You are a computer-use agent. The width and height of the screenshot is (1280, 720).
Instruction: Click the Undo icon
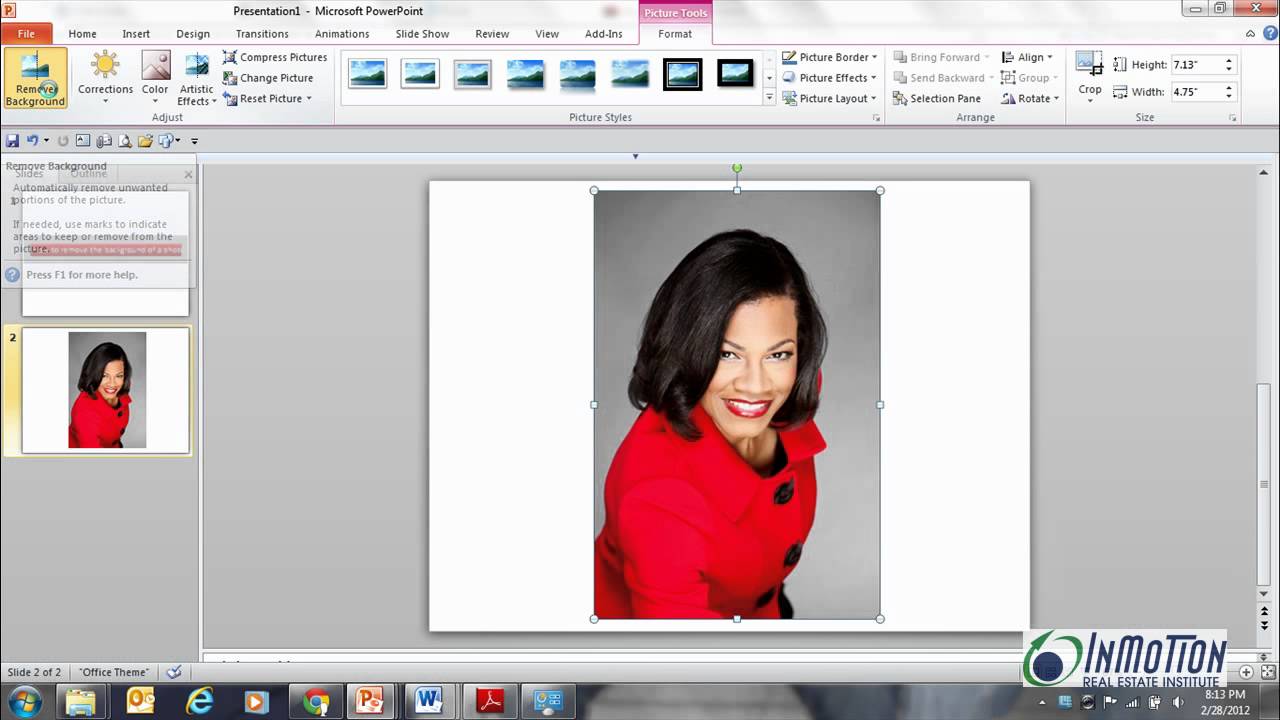coord(32,141)
